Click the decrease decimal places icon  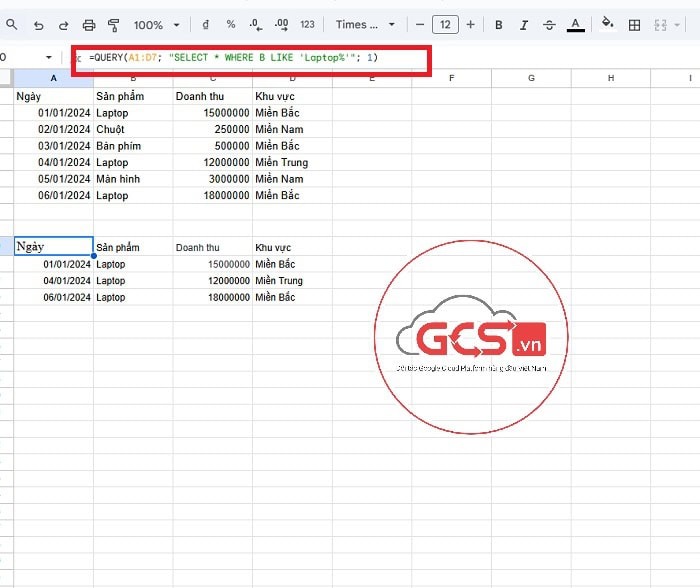click(256, 25)
